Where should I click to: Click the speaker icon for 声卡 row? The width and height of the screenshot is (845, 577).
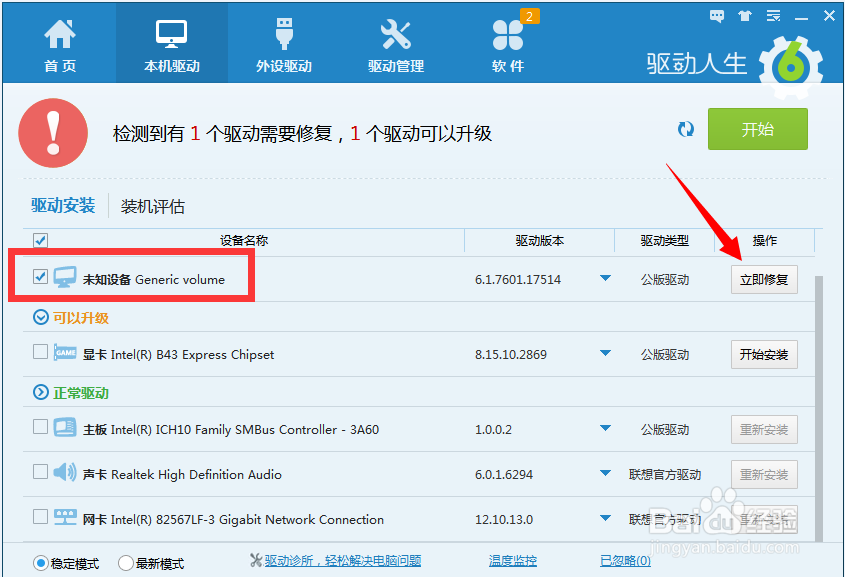pyautogui.click(x=65, y=472)
